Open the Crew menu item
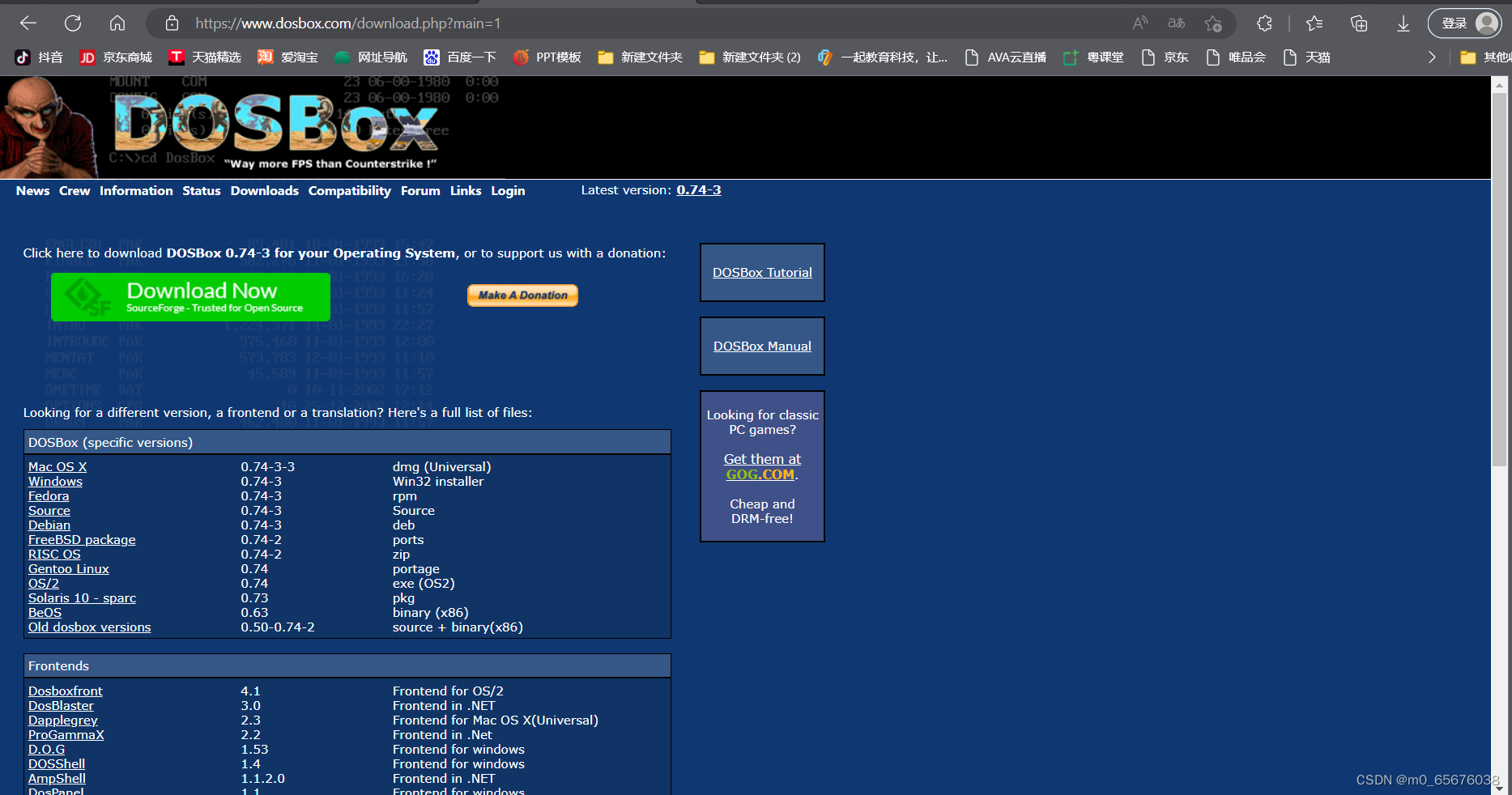This screenshot has height=795, width=1512. 75,191
